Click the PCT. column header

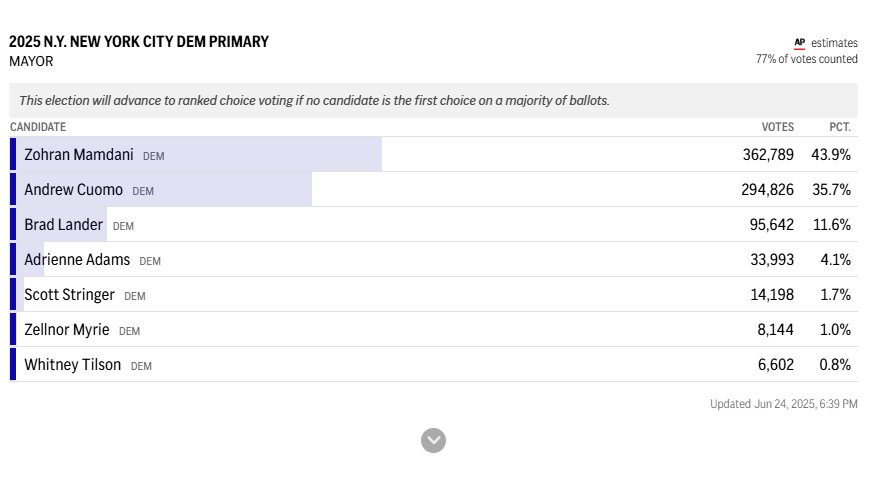[x=839, y=127]
